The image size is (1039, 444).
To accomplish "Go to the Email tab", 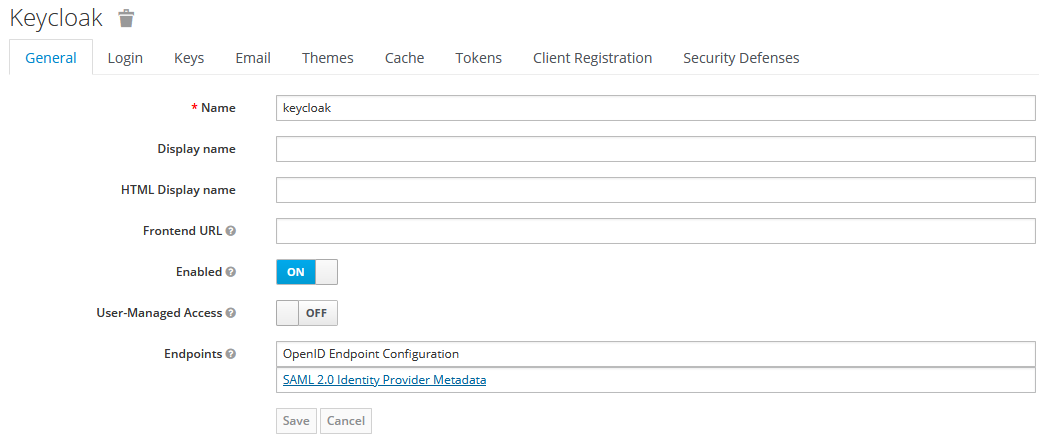I will pos(253,58).
